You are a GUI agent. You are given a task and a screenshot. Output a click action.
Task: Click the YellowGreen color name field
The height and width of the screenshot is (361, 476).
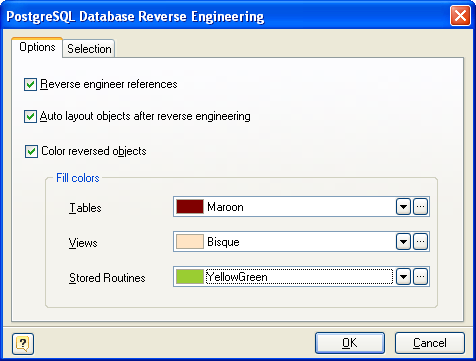pos(299,277)
